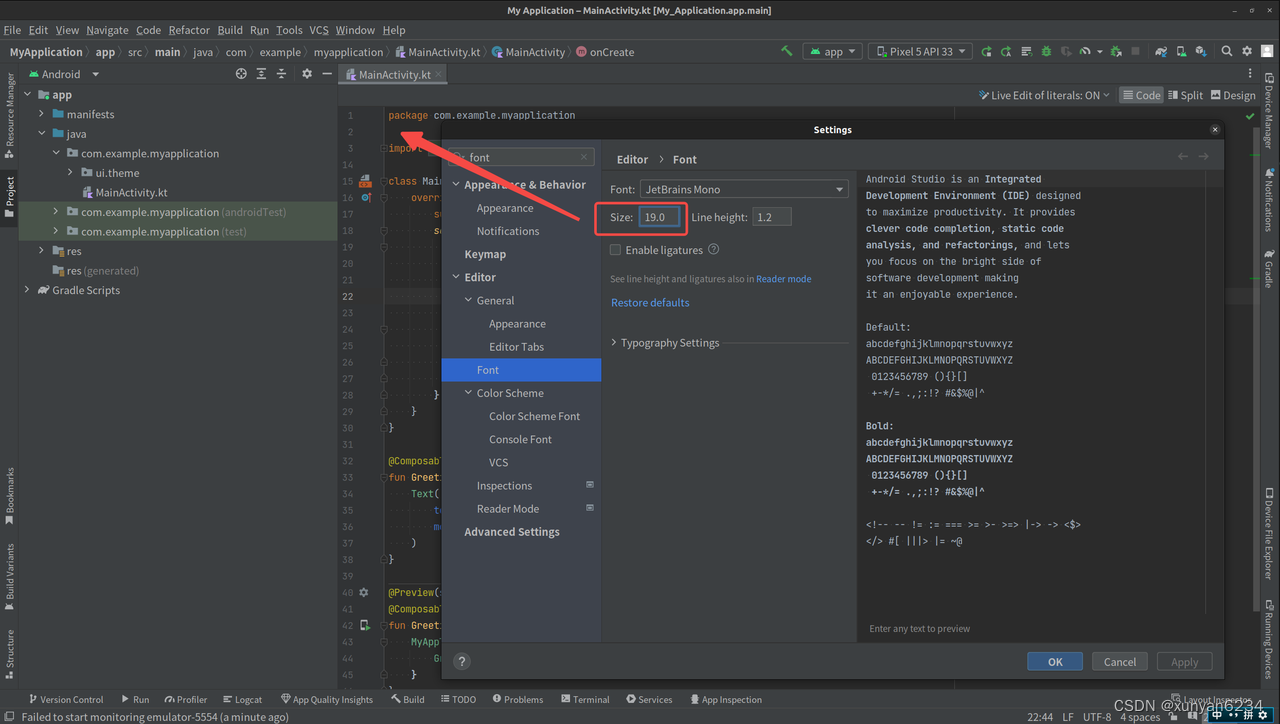Click the font Size input field

coord(660,217)
